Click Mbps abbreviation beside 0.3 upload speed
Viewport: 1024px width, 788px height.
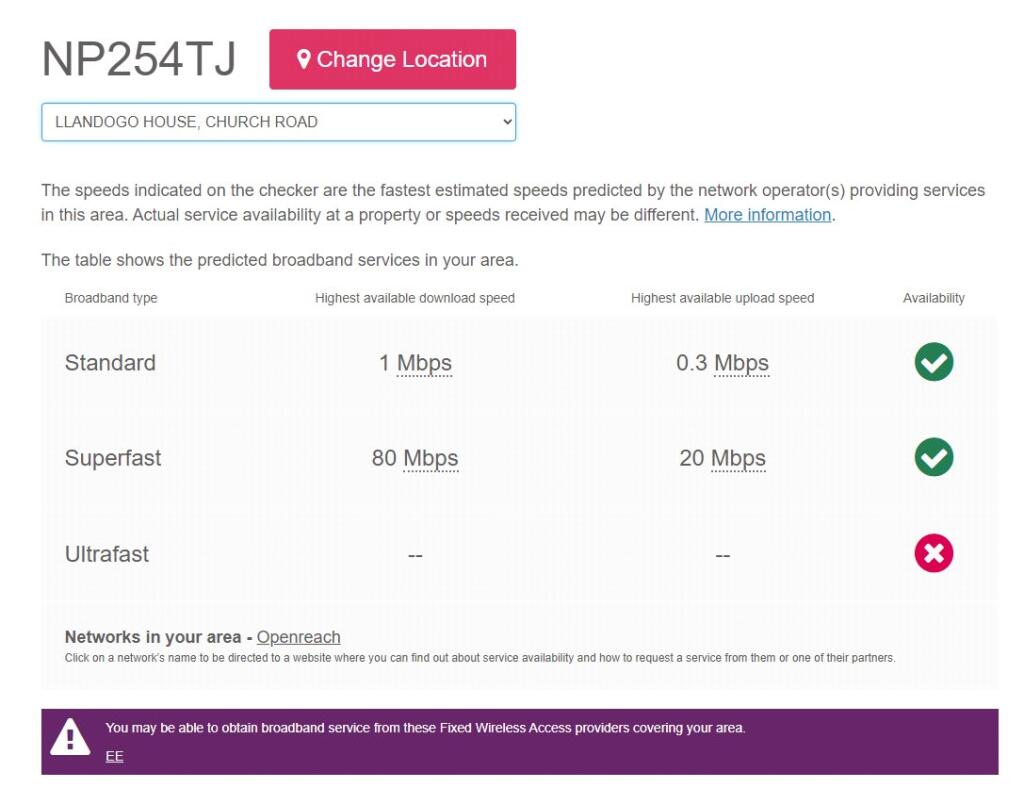(741, 363)
